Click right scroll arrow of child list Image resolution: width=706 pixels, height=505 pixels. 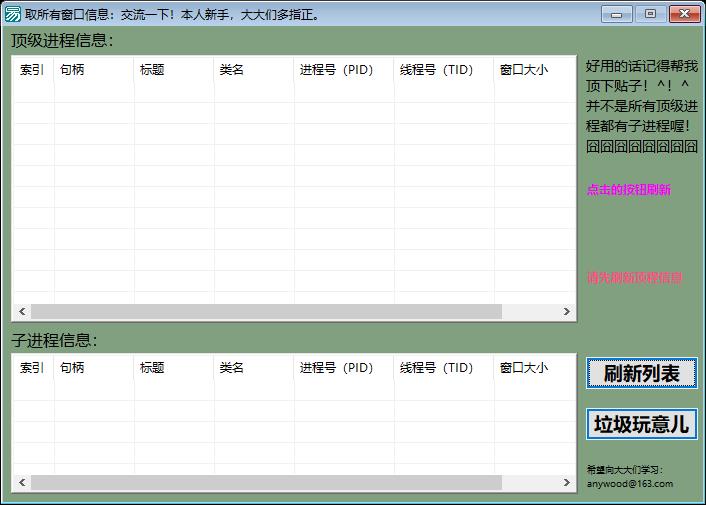566,482
